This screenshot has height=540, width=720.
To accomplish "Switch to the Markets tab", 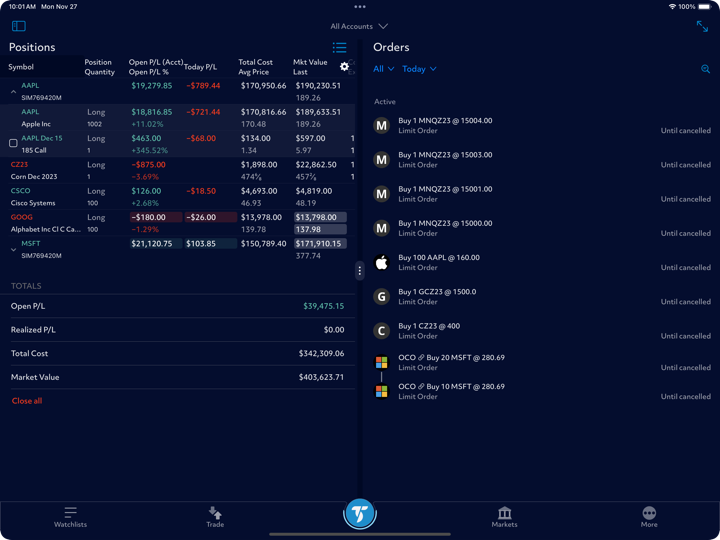I will coord(504,516).
